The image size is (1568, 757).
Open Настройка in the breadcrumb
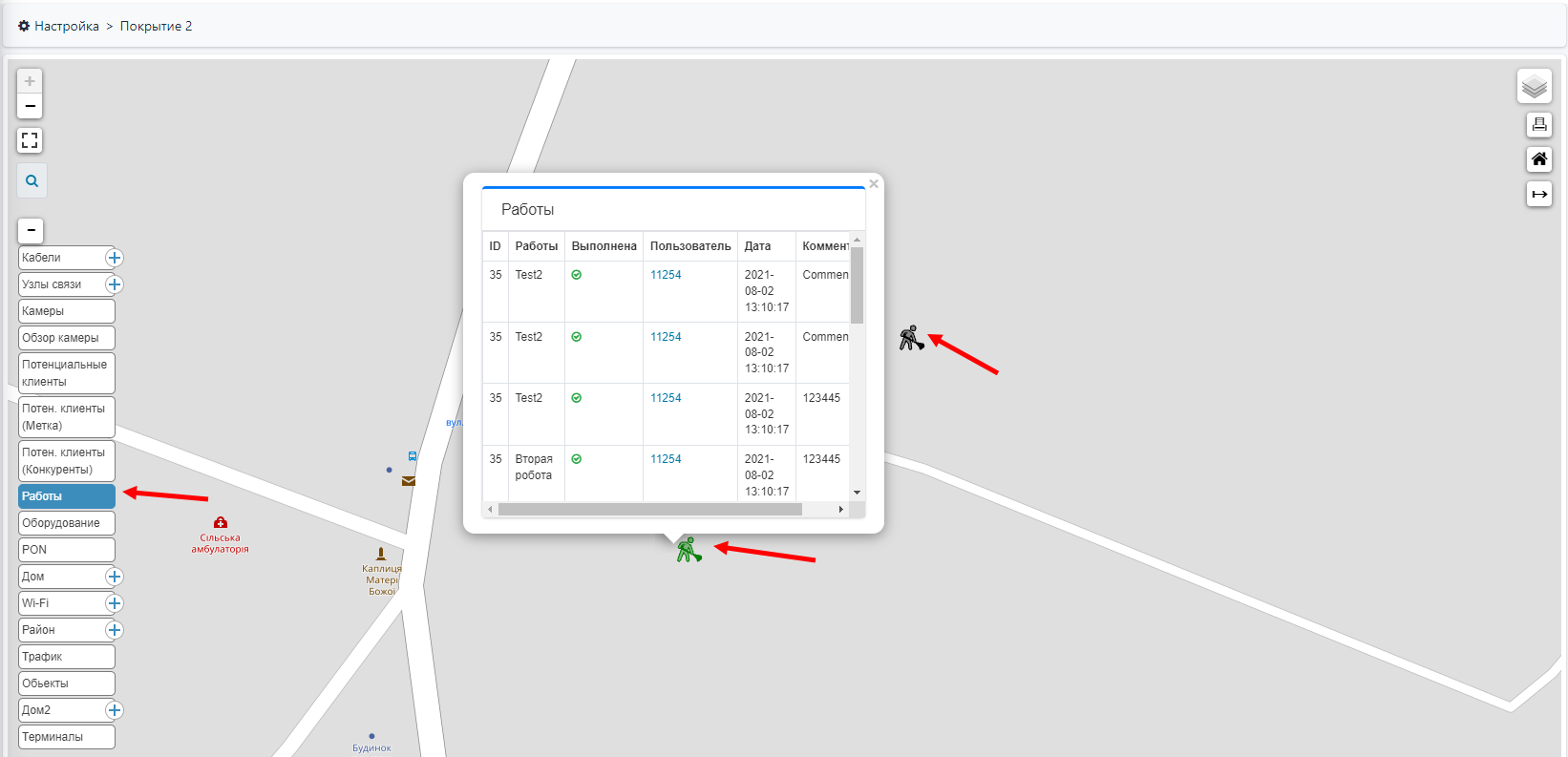coord(66,26)
